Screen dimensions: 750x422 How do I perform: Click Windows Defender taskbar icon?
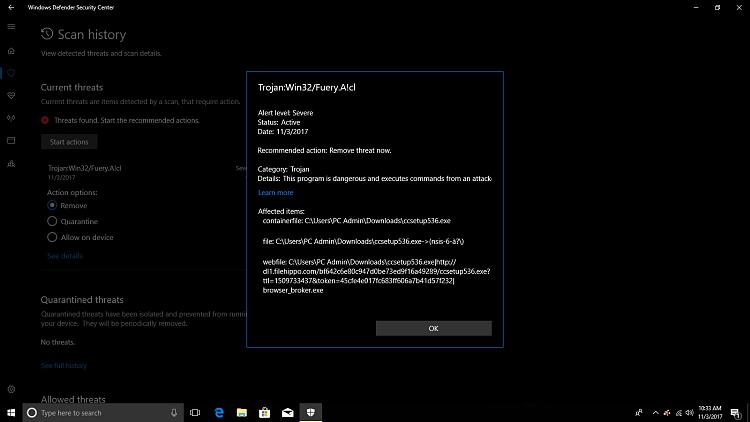click(310, 412)
